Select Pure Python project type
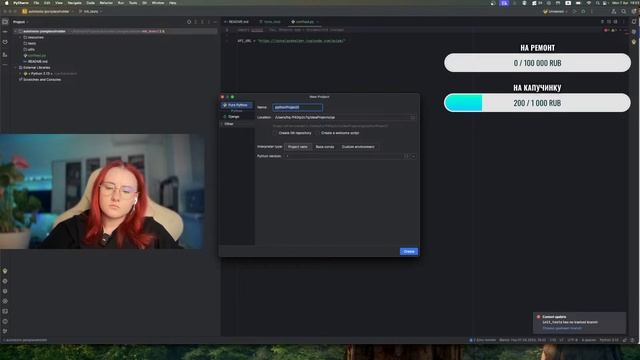640x360 pixels. click(237, 105)
